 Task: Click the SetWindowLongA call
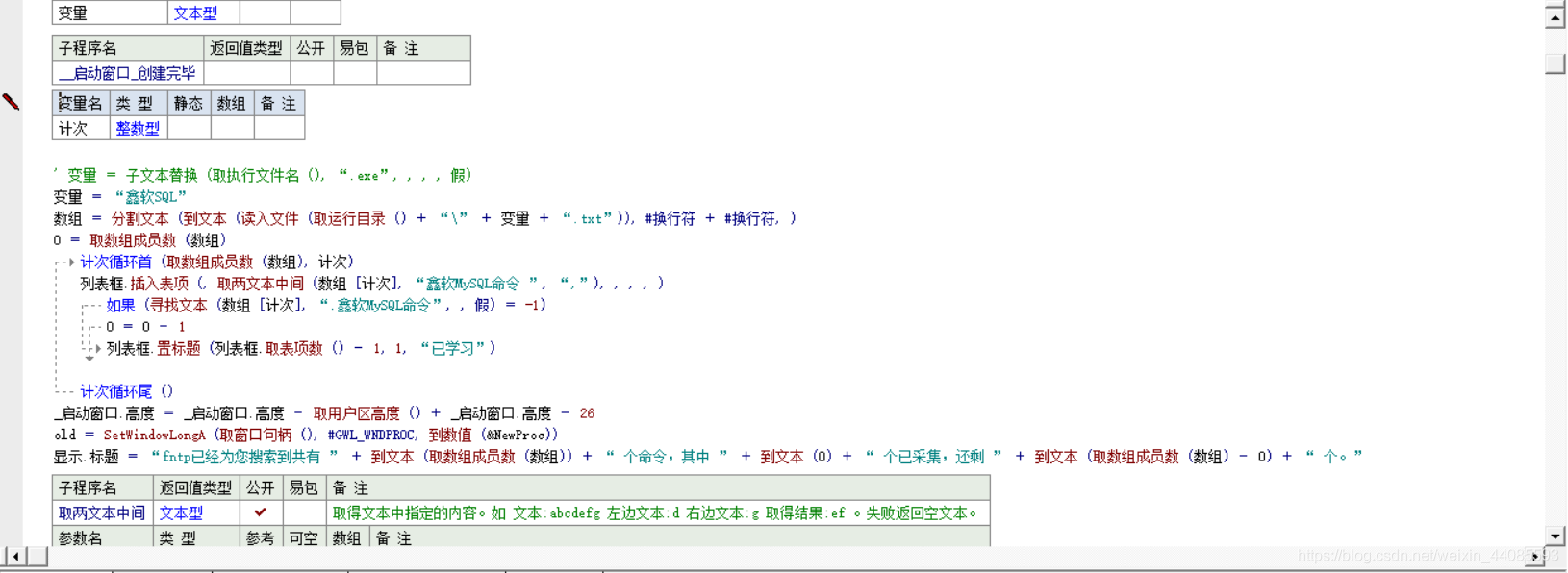(x=154, y=436)
